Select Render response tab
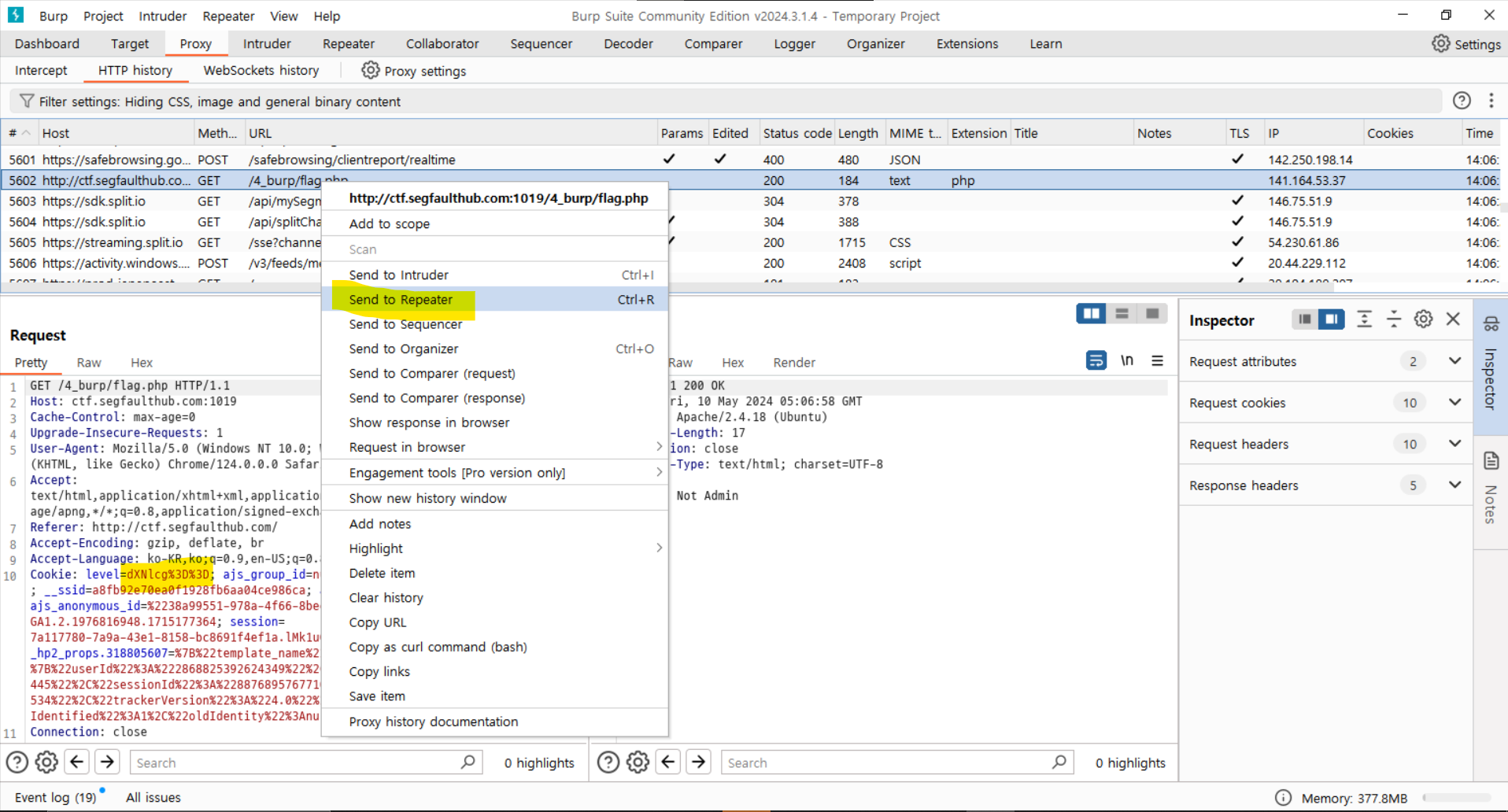Image resolution: width=1508 pixels, height=812 pixels. coord(794,362)
